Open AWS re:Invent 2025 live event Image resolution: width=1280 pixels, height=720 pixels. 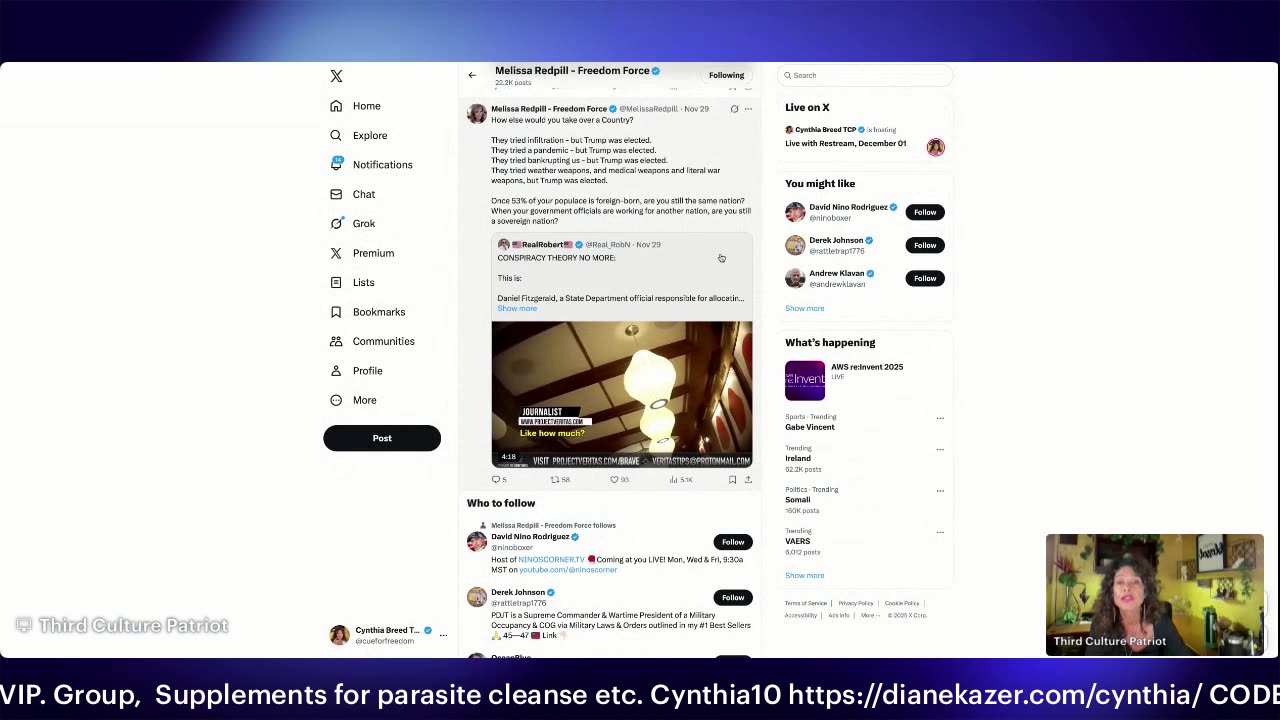click(866, 380)
